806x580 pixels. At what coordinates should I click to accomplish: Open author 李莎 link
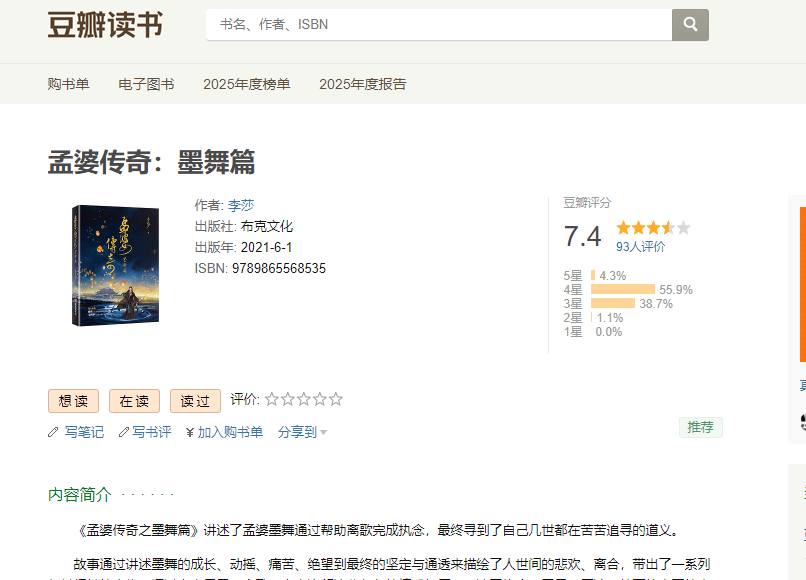point(241,205)
